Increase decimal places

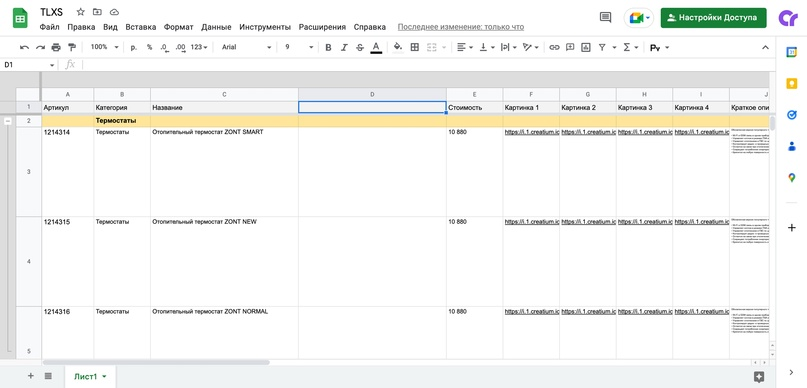pyautogui.click(x=180, y=47)
